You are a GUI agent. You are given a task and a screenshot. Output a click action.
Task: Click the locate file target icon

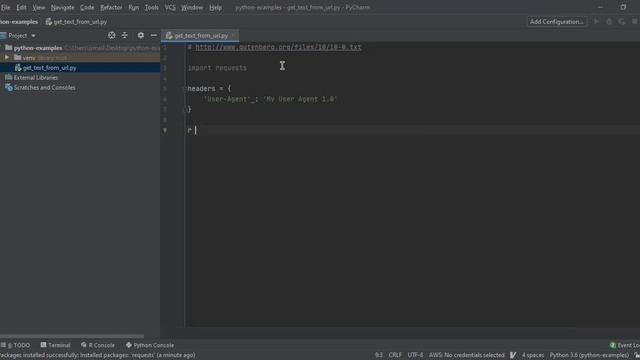click(111, 36)
